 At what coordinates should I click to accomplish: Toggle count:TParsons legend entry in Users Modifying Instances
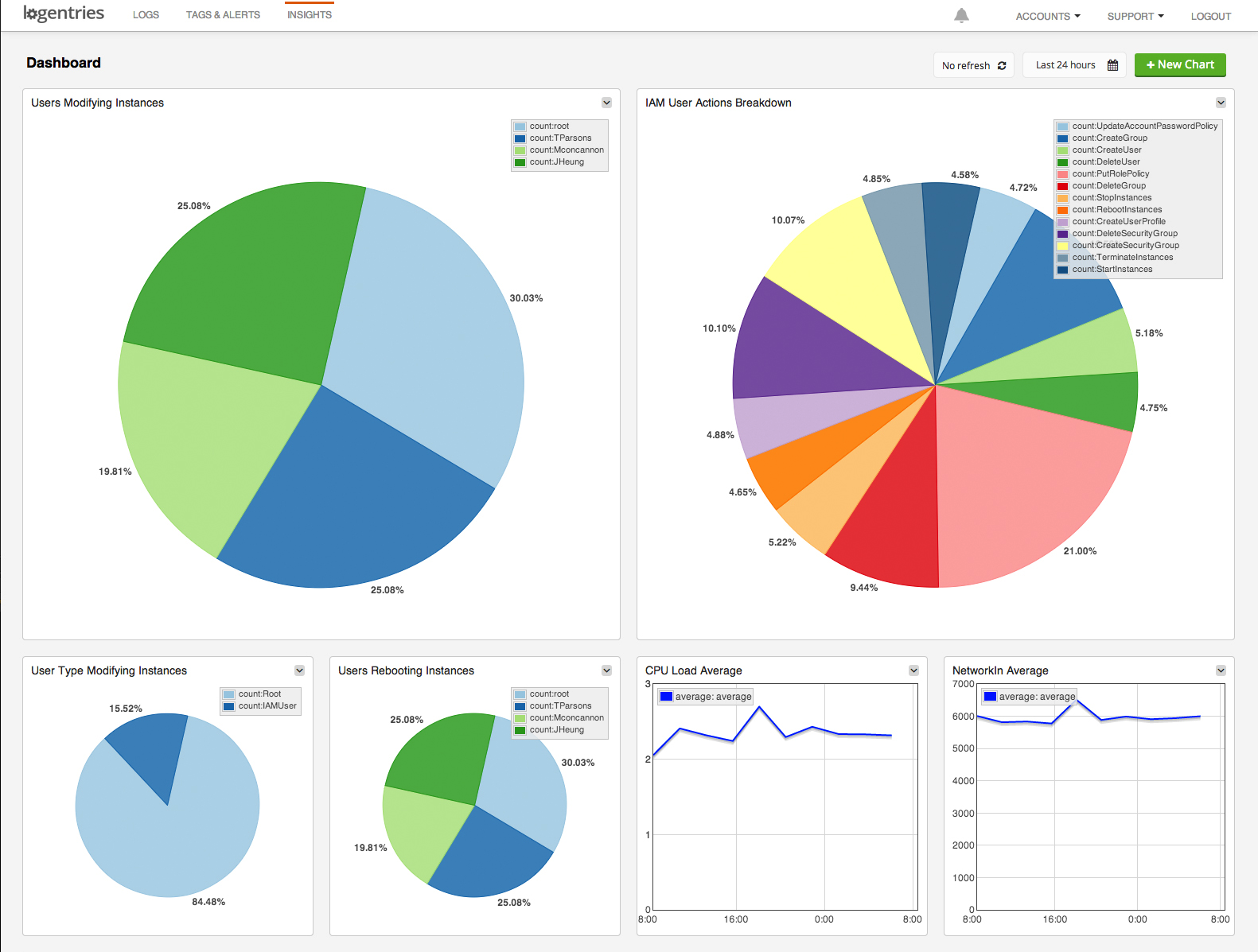(x=560, y=138)
